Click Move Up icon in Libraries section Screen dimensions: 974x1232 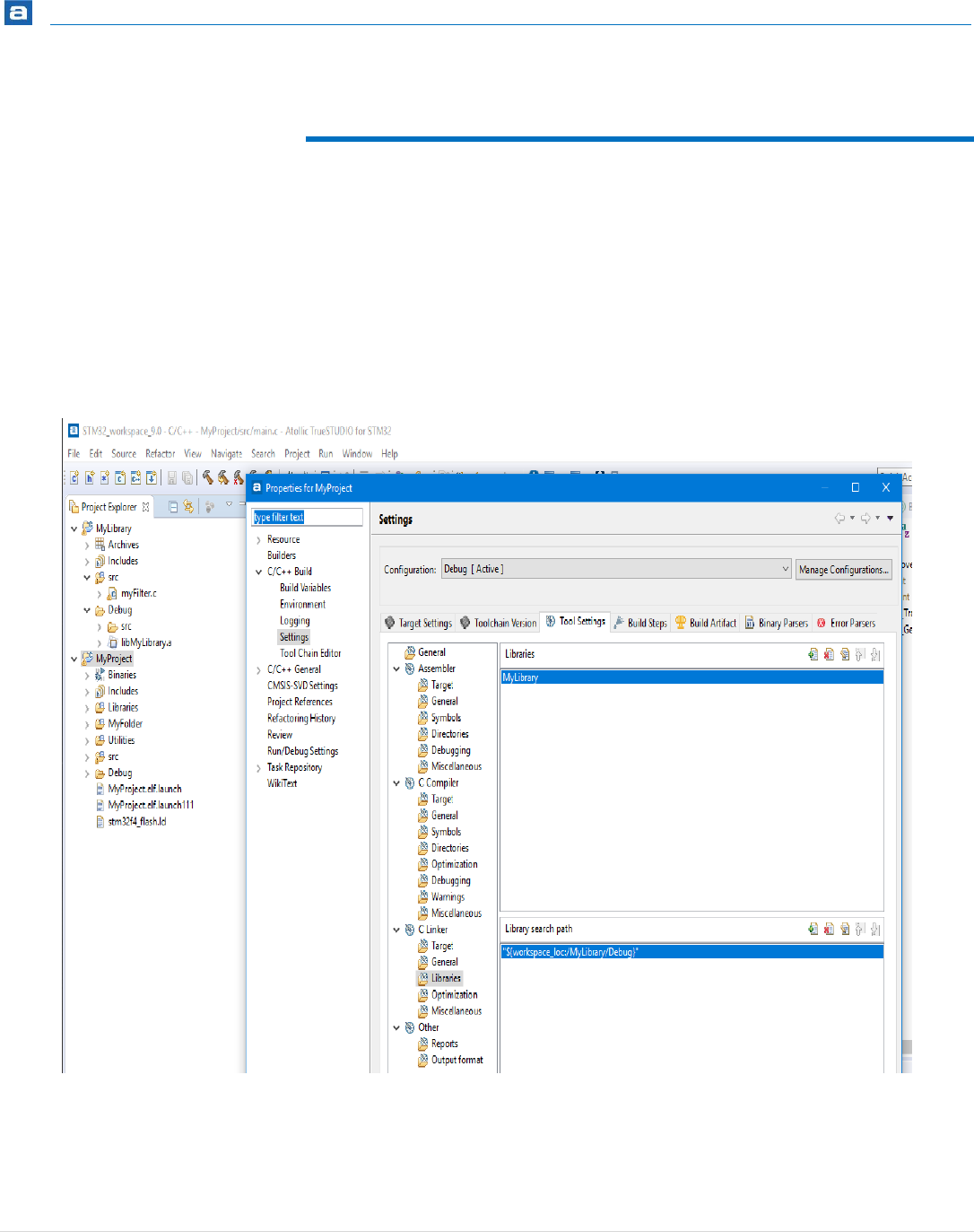tap(860, 654)
